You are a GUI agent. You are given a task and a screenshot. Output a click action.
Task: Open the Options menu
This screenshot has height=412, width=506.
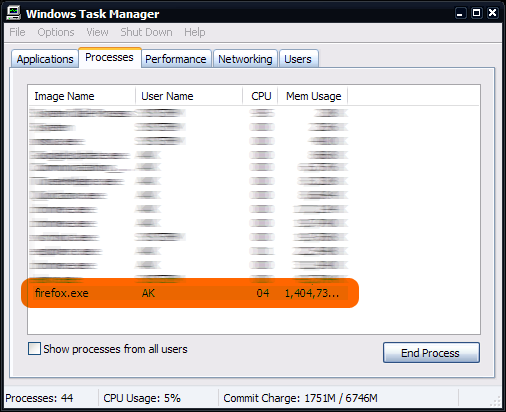coord(56,32)
